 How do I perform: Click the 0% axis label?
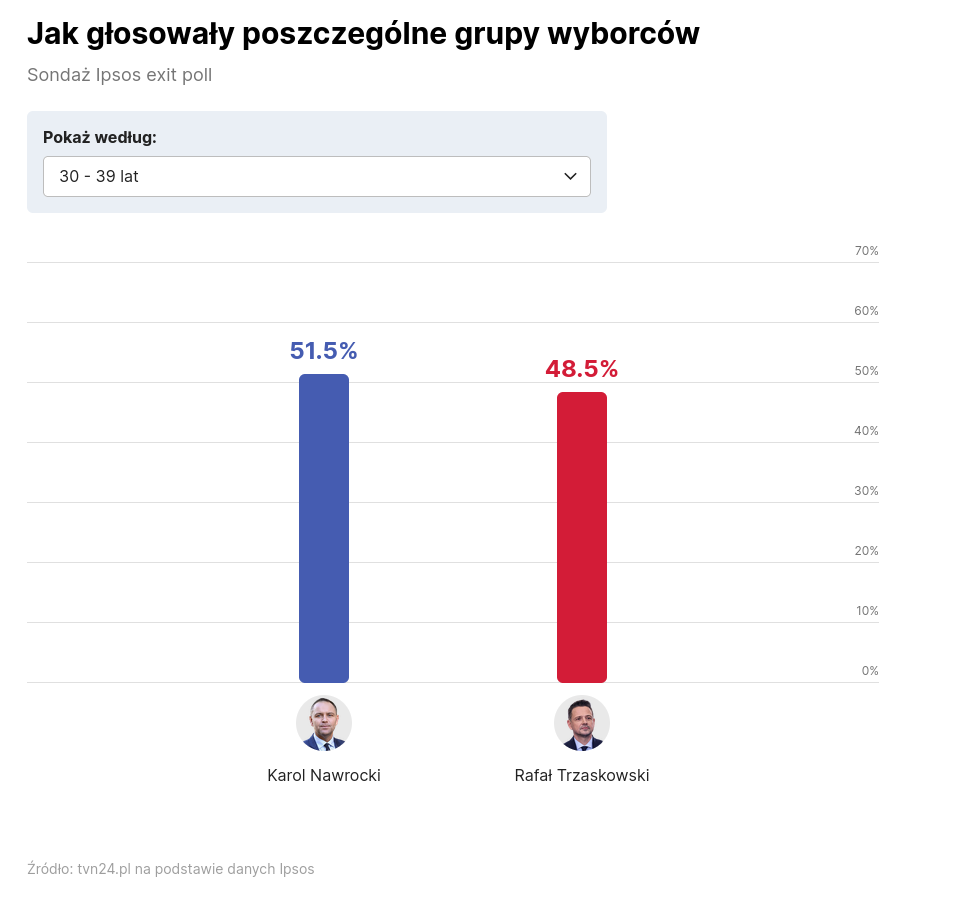(x=870, y=671)
